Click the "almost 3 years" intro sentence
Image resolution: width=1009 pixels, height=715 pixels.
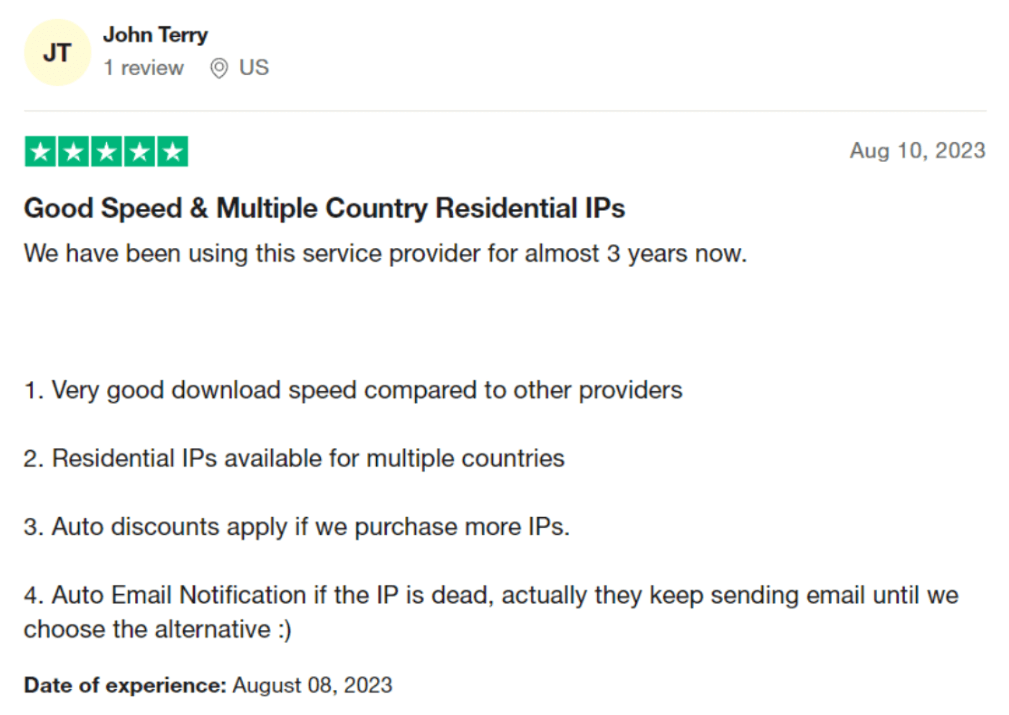385,253
